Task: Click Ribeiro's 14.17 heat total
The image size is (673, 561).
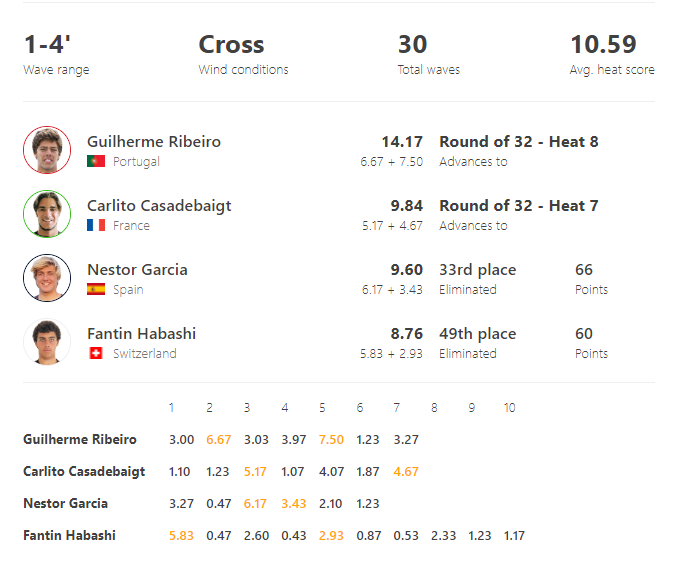Action: (402, 142)
